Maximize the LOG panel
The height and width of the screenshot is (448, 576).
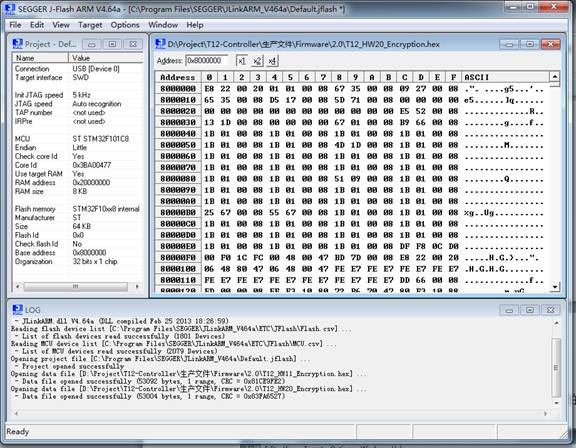click(x=530, y=310)
